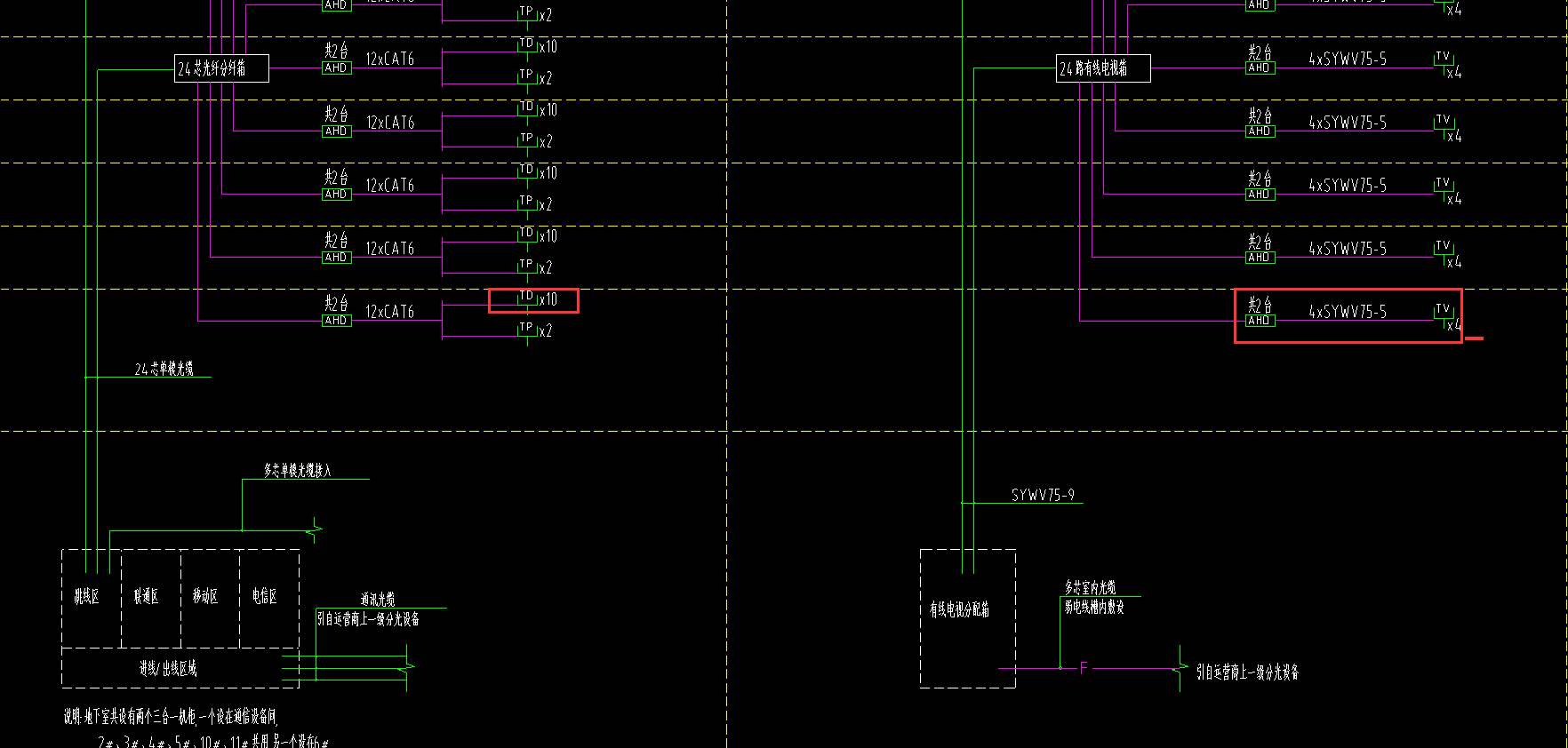The height and width of the screenshot is (748, 1568).
Task: Click the lowest 12xCAT6 cable label
Action: [390, 311]
